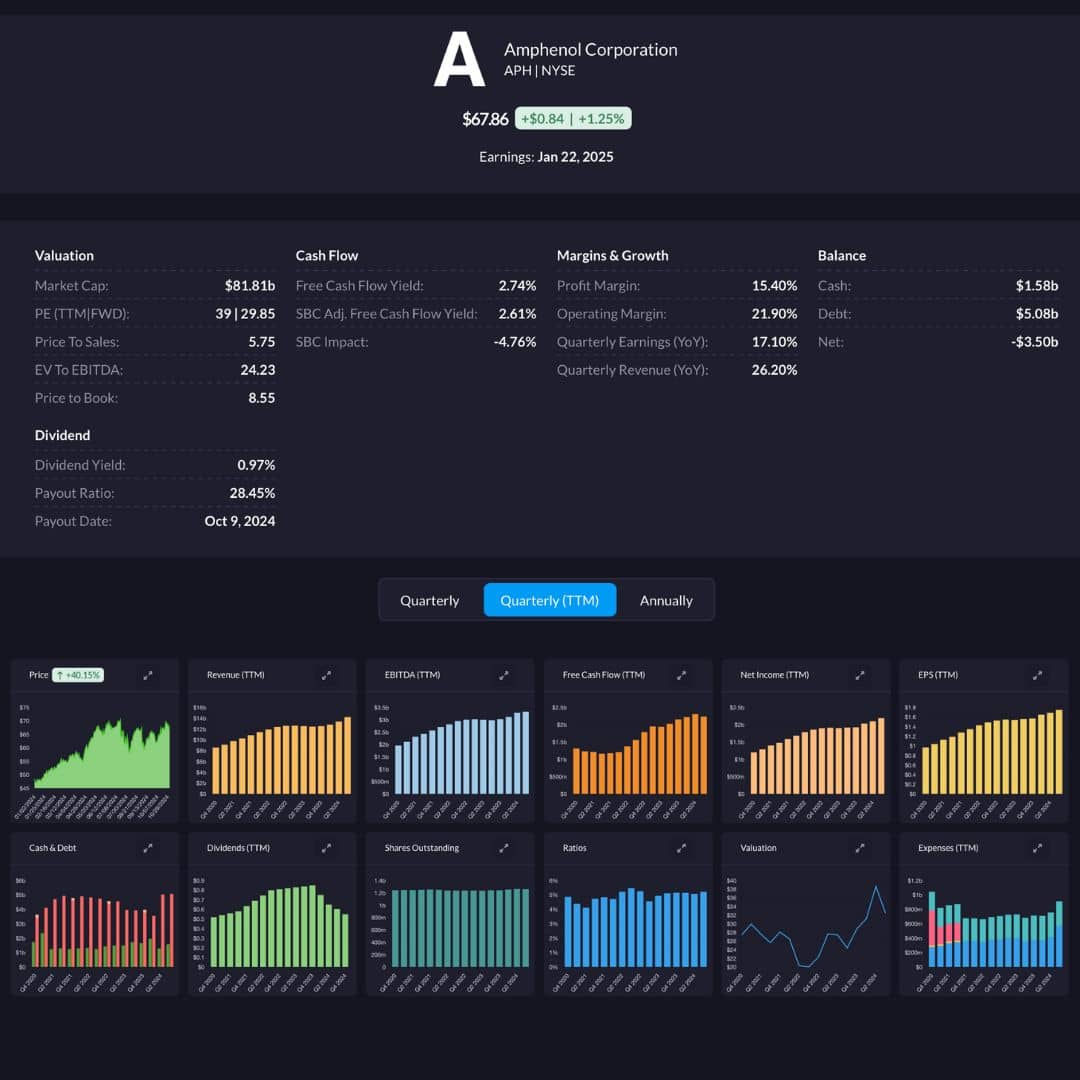
Task: Expand the Valuation chart
Action: coord(860,849)
